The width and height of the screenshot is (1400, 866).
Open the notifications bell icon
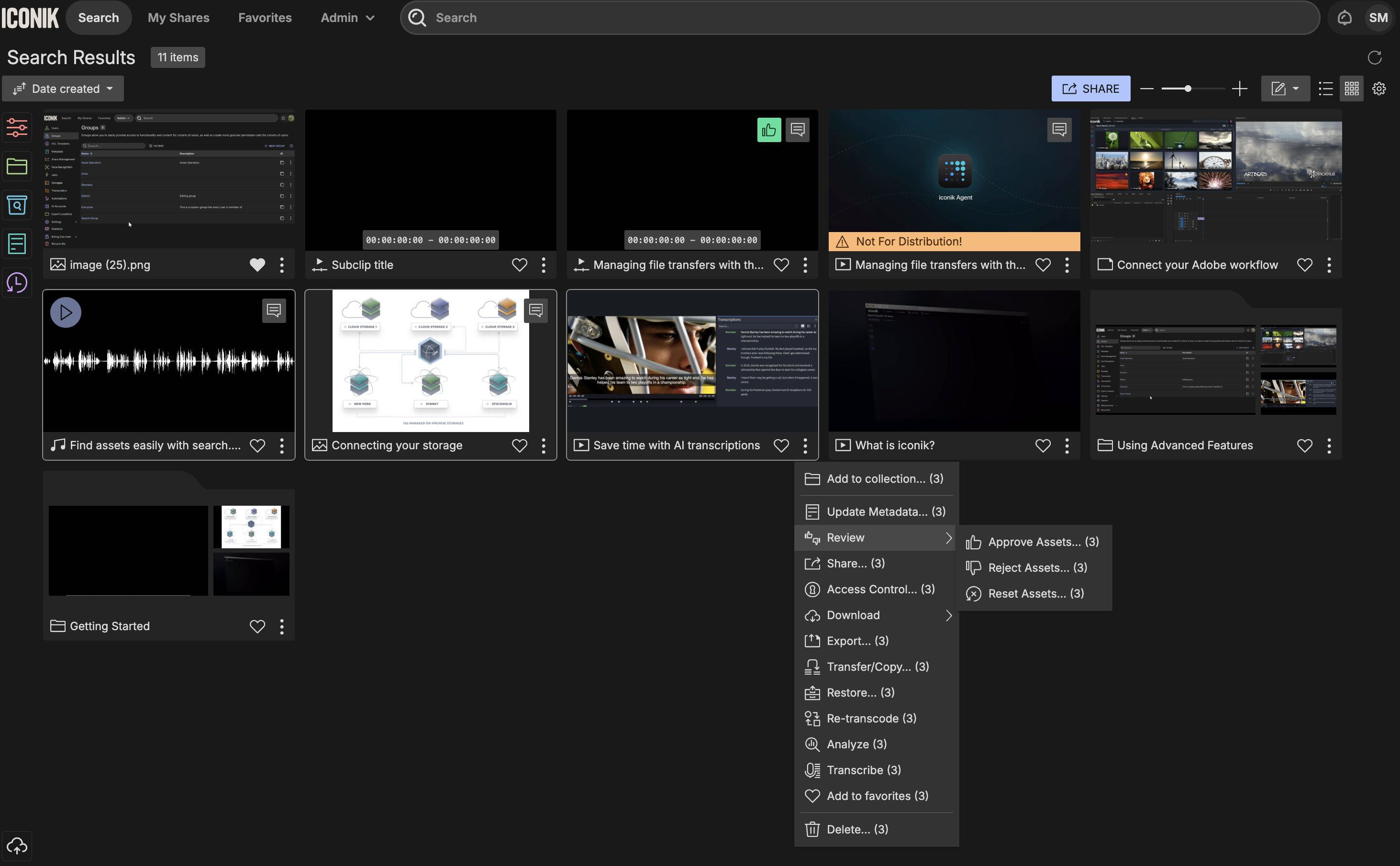(1344, 18)
